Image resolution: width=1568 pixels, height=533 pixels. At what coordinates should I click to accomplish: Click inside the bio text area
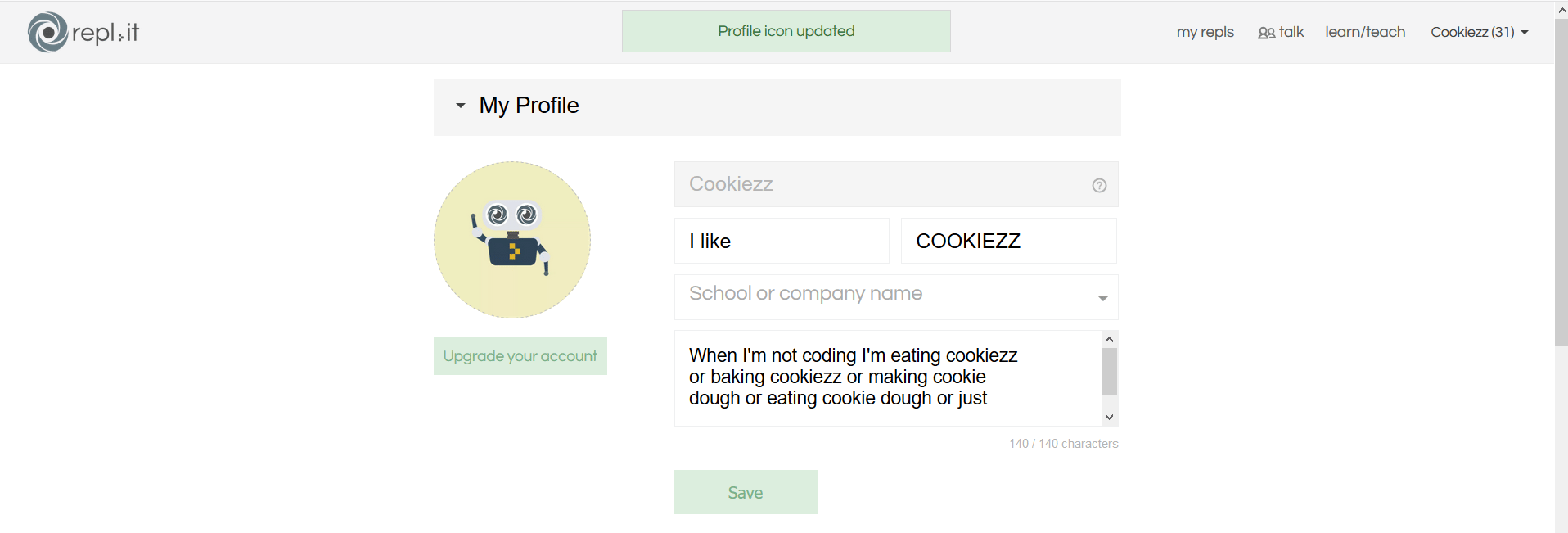887,378
